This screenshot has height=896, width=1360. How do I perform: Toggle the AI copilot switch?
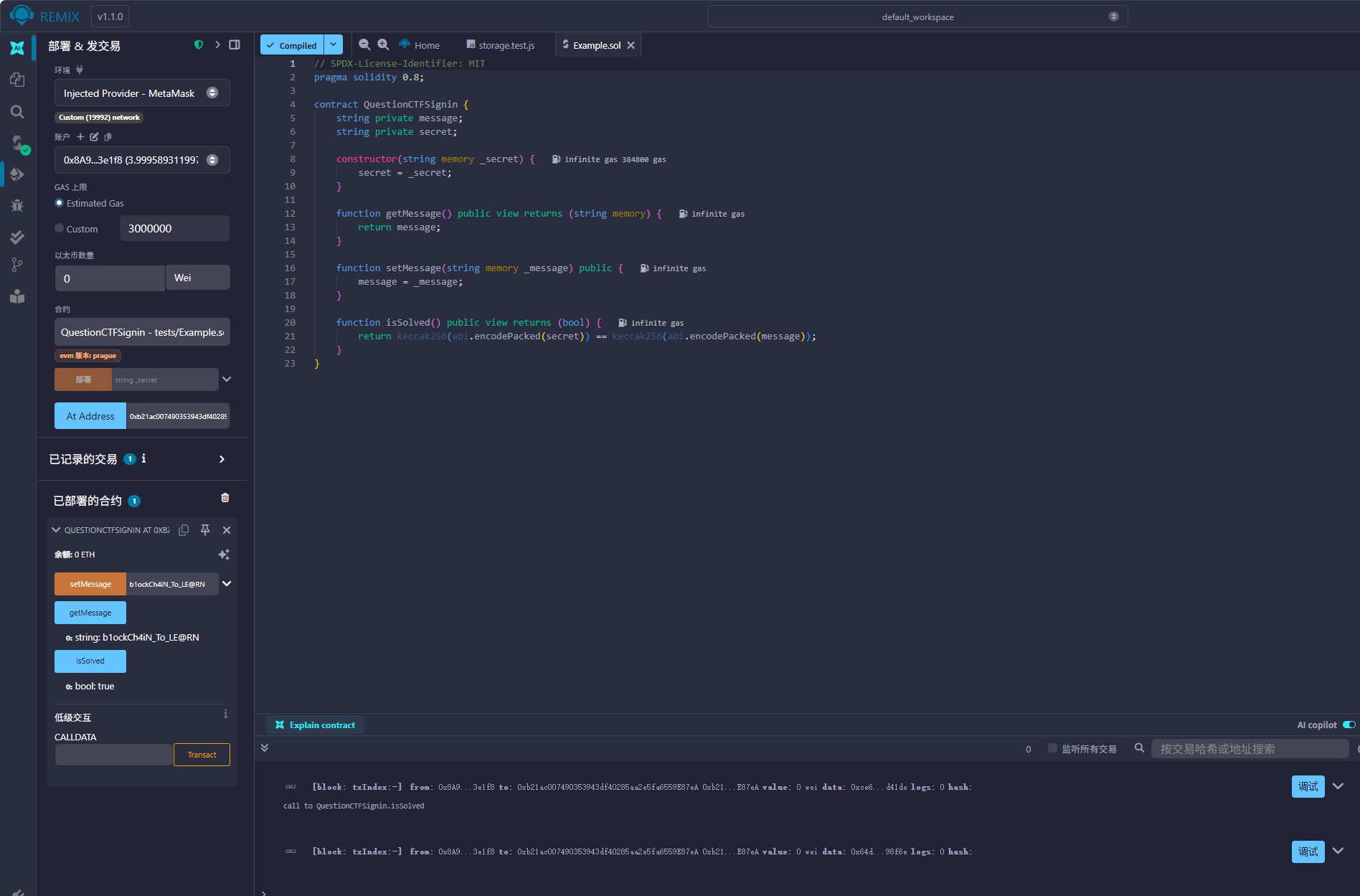tap(1349, 725)
